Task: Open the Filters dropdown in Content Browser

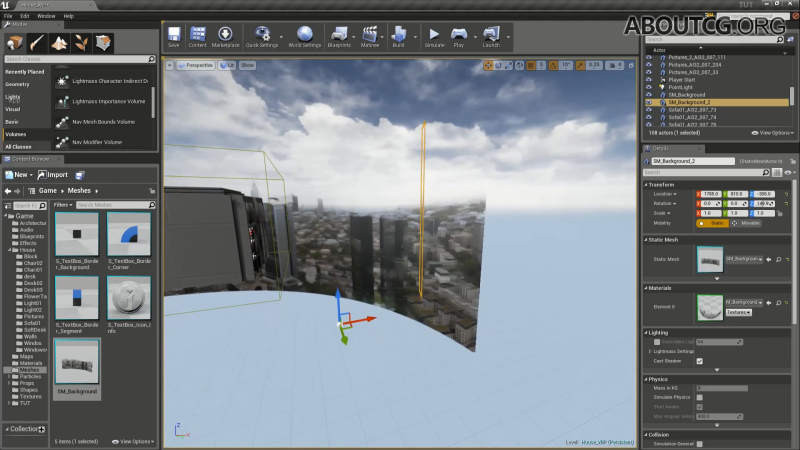Action: (63, 205)
